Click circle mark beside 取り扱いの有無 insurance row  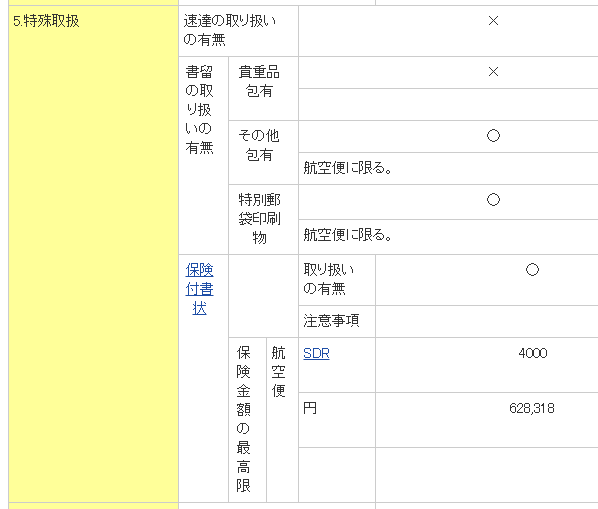532,270
